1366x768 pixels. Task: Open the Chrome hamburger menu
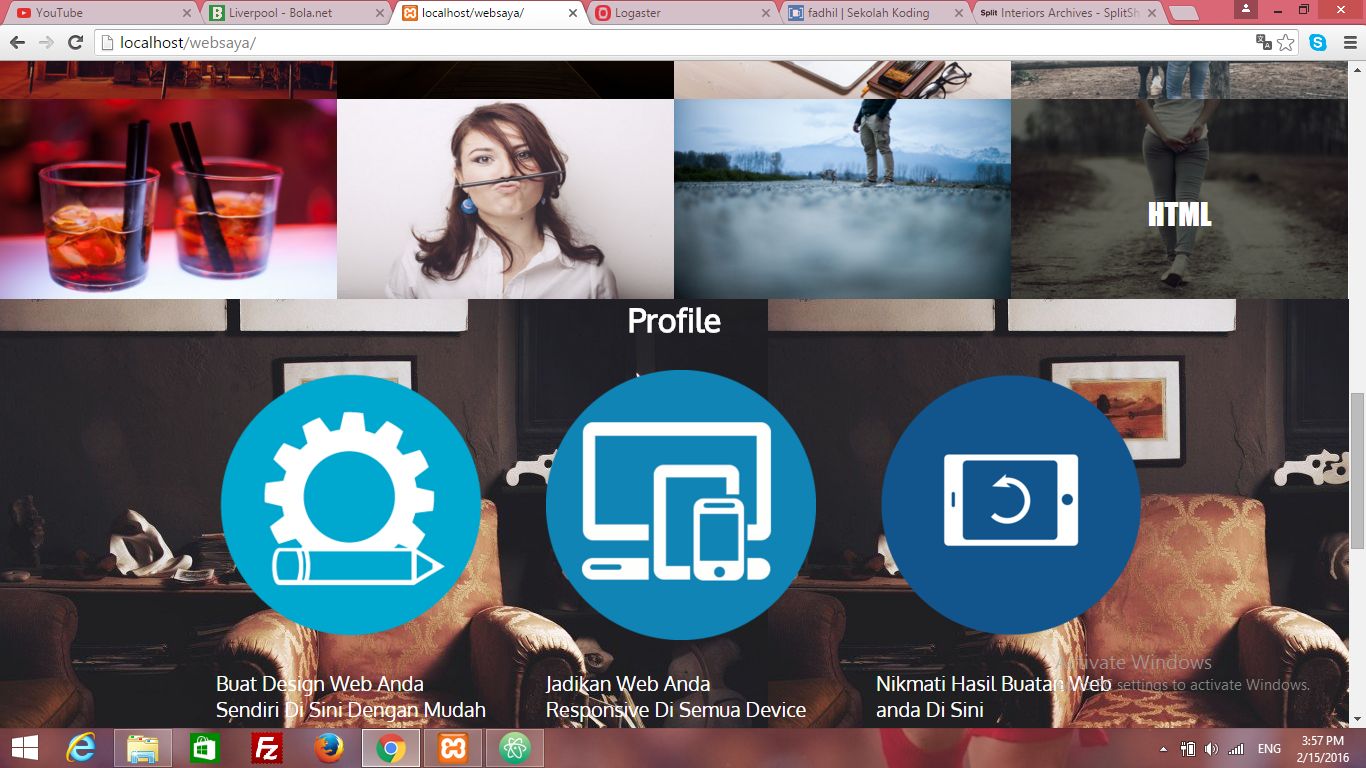pyautogui.click(x=1349, y=43)
